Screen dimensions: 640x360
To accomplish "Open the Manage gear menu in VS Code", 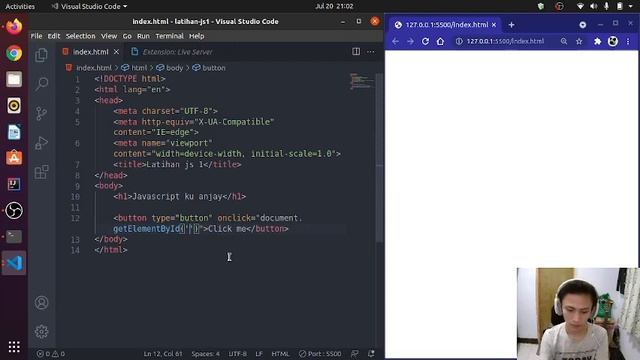I will coord(41,331).
